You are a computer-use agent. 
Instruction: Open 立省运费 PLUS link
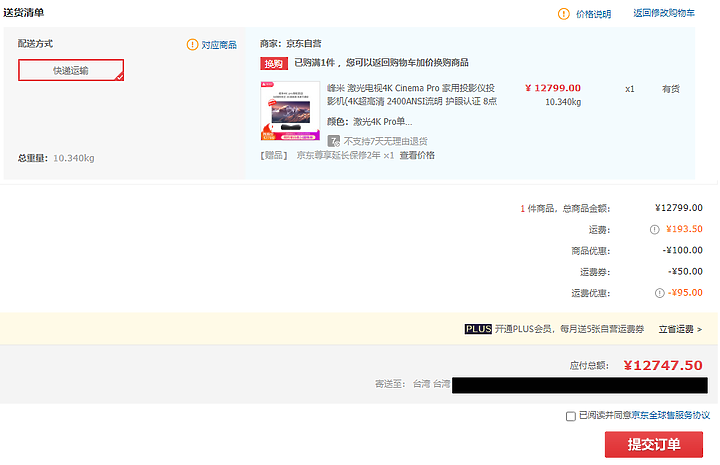[680, 329]
